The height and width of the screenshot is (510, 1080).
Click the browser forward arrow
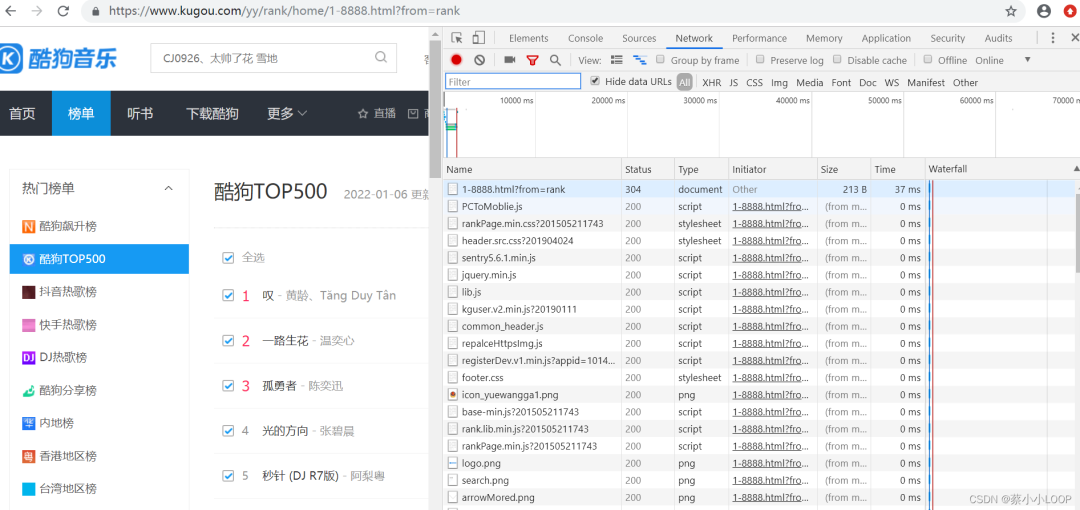37,11
